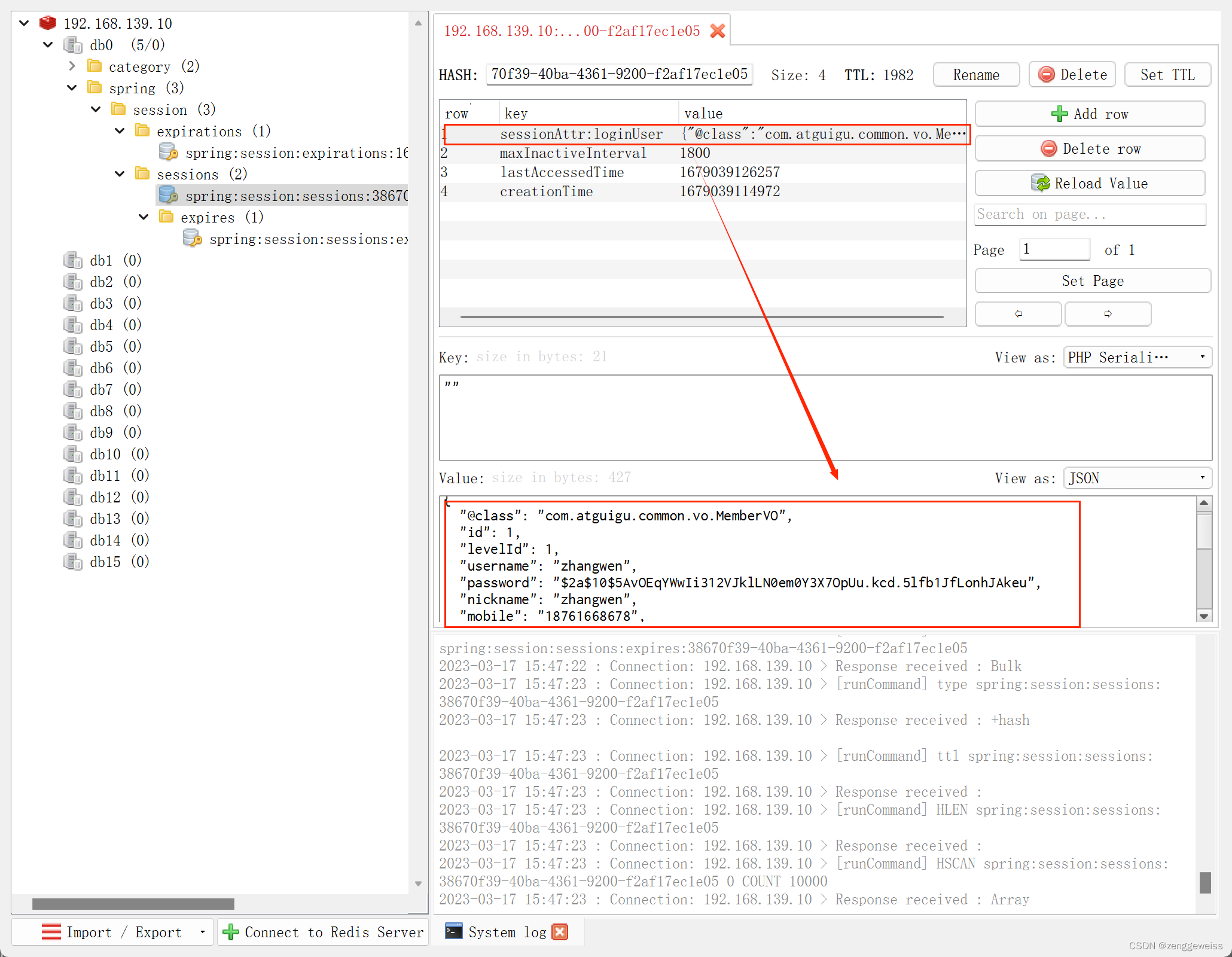This screenshot has width=1232, height=957.
Task: Go to next page arrow
Action: [1108, 313]
